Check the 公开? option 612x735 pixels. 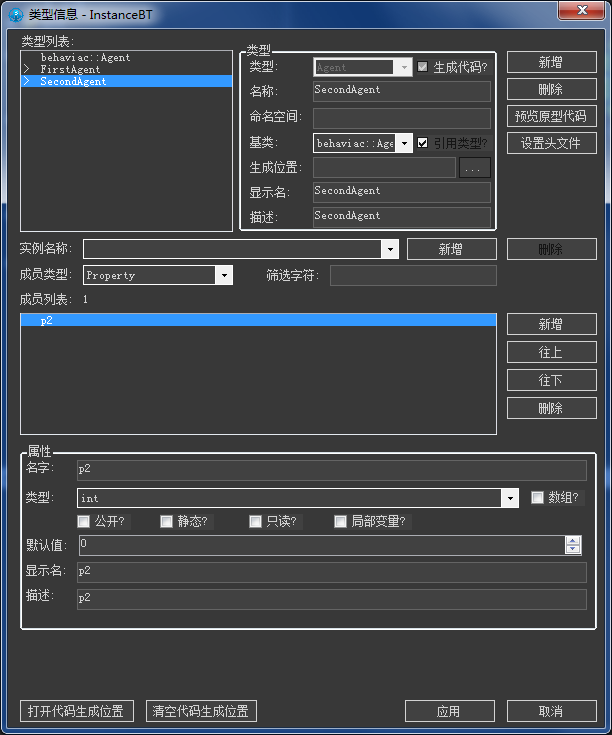(84, 521)
